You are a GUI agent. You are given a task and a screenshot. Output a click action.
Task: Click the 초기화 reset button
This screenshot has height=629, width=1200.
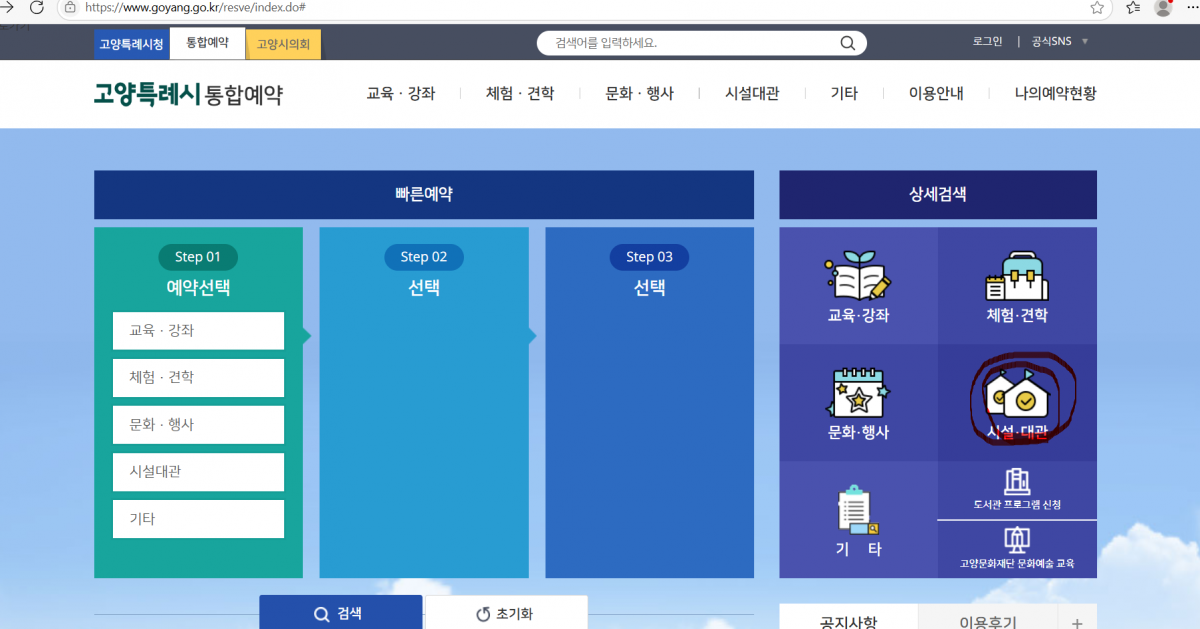pyautogui.click(x=506, y=612)
